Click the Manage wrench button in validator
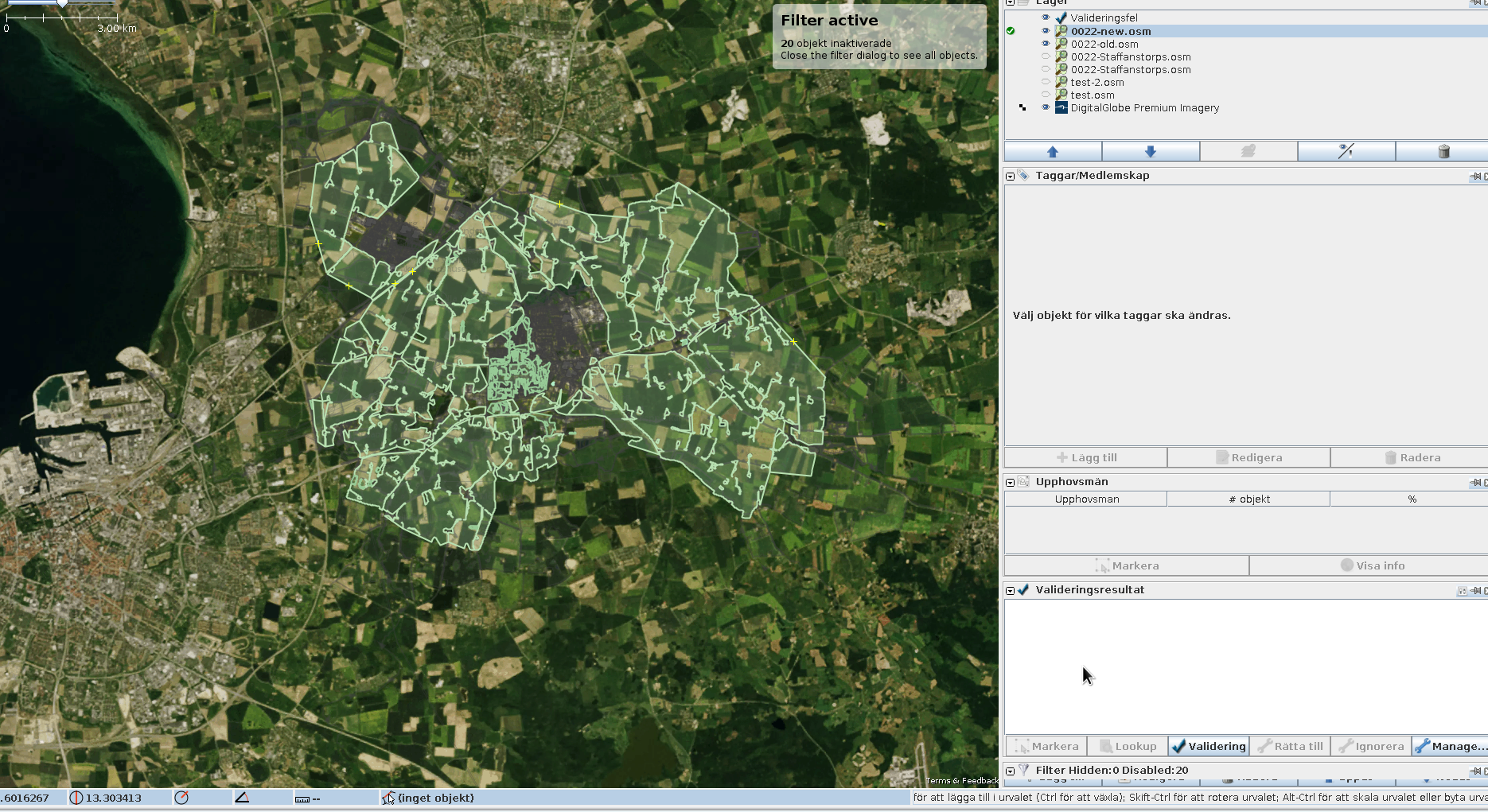 1449,746
